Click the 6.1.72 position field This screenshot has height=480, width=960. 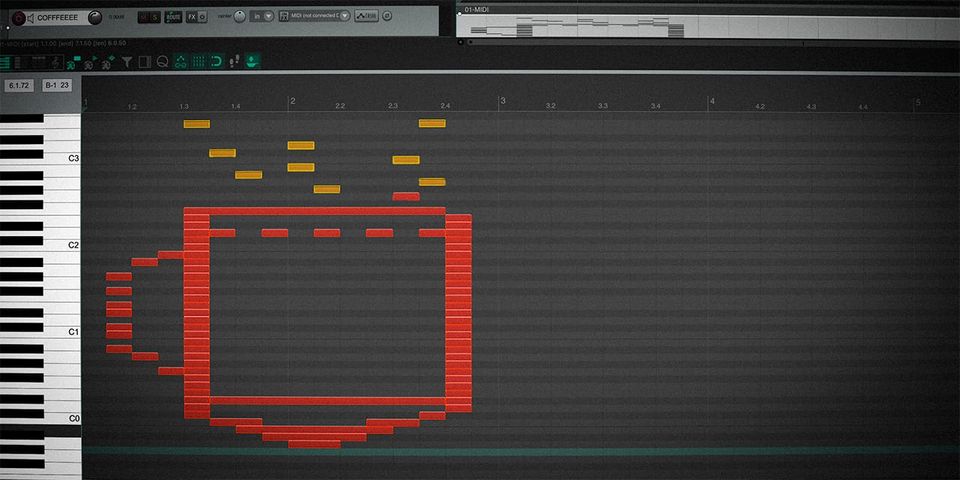click(20, 85)
